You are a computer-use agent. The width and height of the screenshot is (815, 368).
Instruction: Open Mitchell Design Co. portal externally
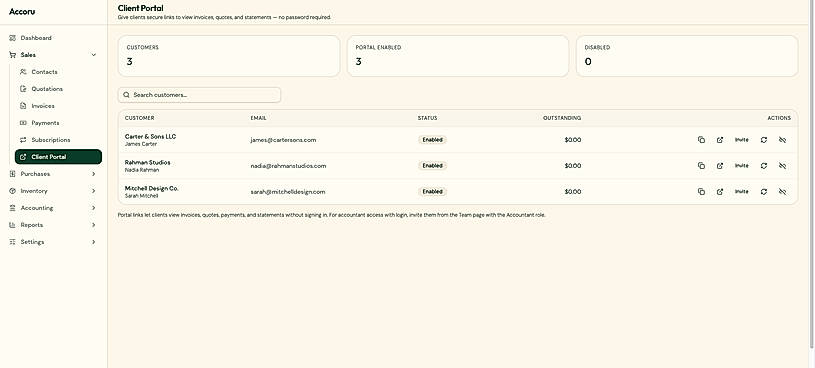[720, 192]
